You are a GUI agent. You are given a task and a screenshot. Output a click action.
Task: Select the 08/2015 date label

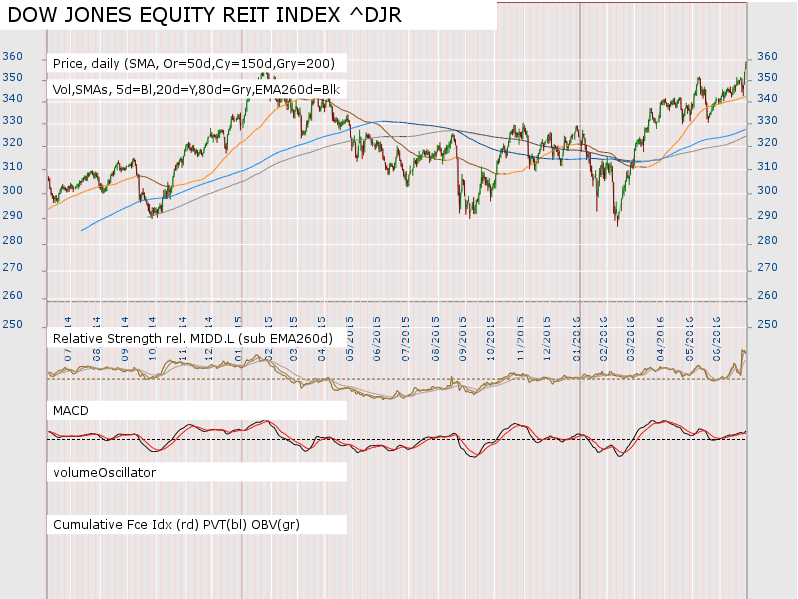coord(436,339)
